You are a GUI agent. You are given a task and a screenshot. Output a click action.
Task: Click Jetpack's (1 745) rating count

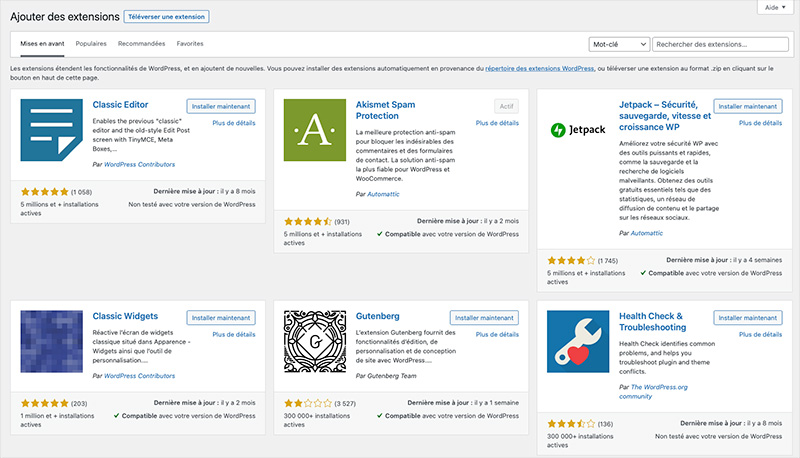pyautogui.click(x=608, y=261)
